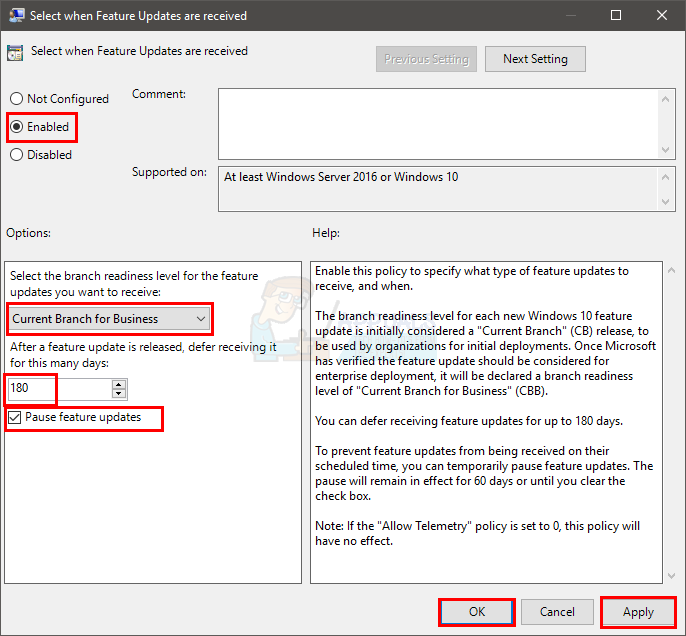This screenshot has height=636, width=686.
Task: Click Comment box scroll up arrow
Action: click(x=665, y=99)
